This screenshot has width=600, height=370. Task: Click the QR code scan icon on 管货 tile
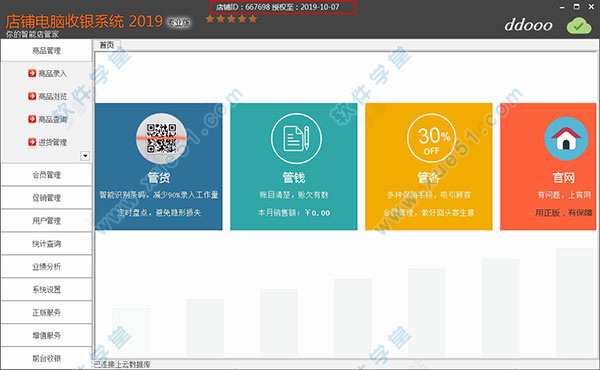point(161,139)
